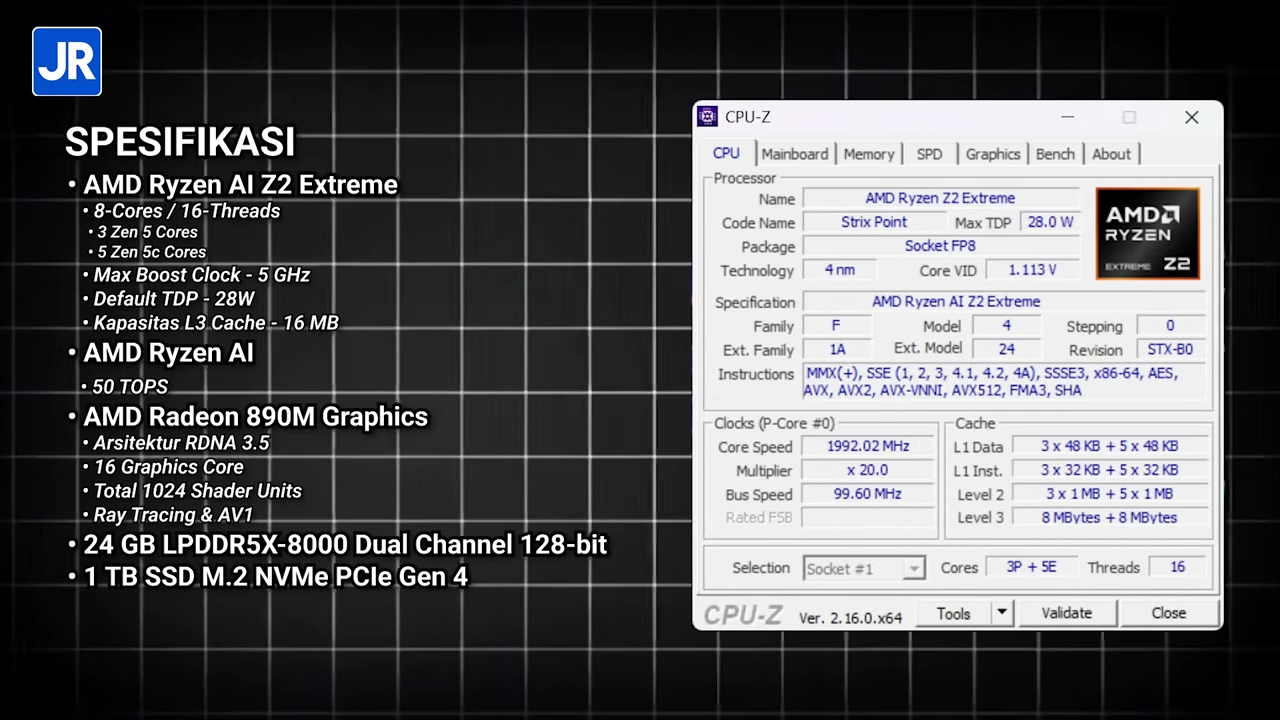Click the Tools button
Viewport: 1280px width, 720px height.
tap(953, 613)
